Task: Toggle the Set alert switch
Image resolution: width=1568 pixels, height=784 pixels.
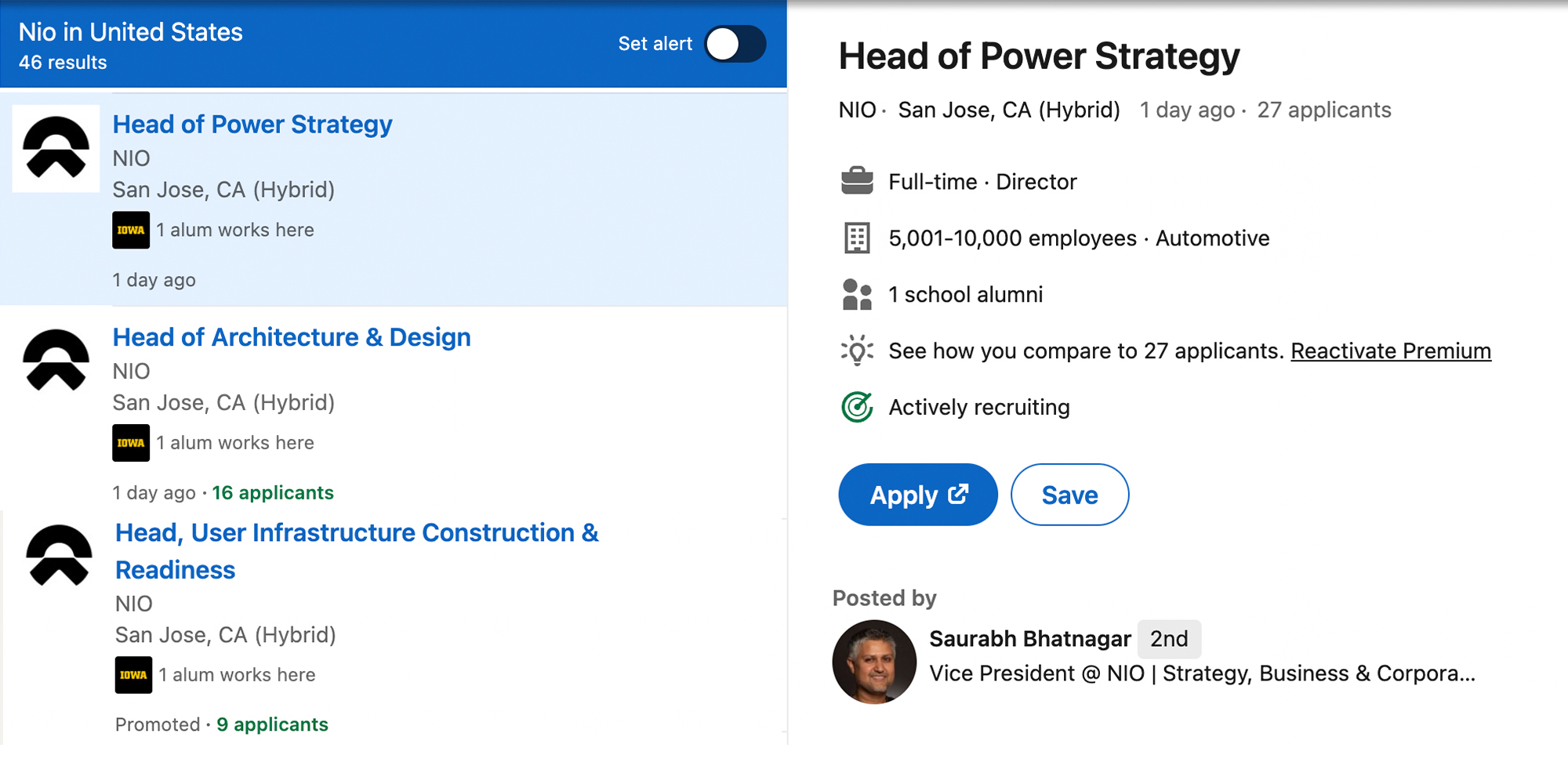Action: coord(735,44)
